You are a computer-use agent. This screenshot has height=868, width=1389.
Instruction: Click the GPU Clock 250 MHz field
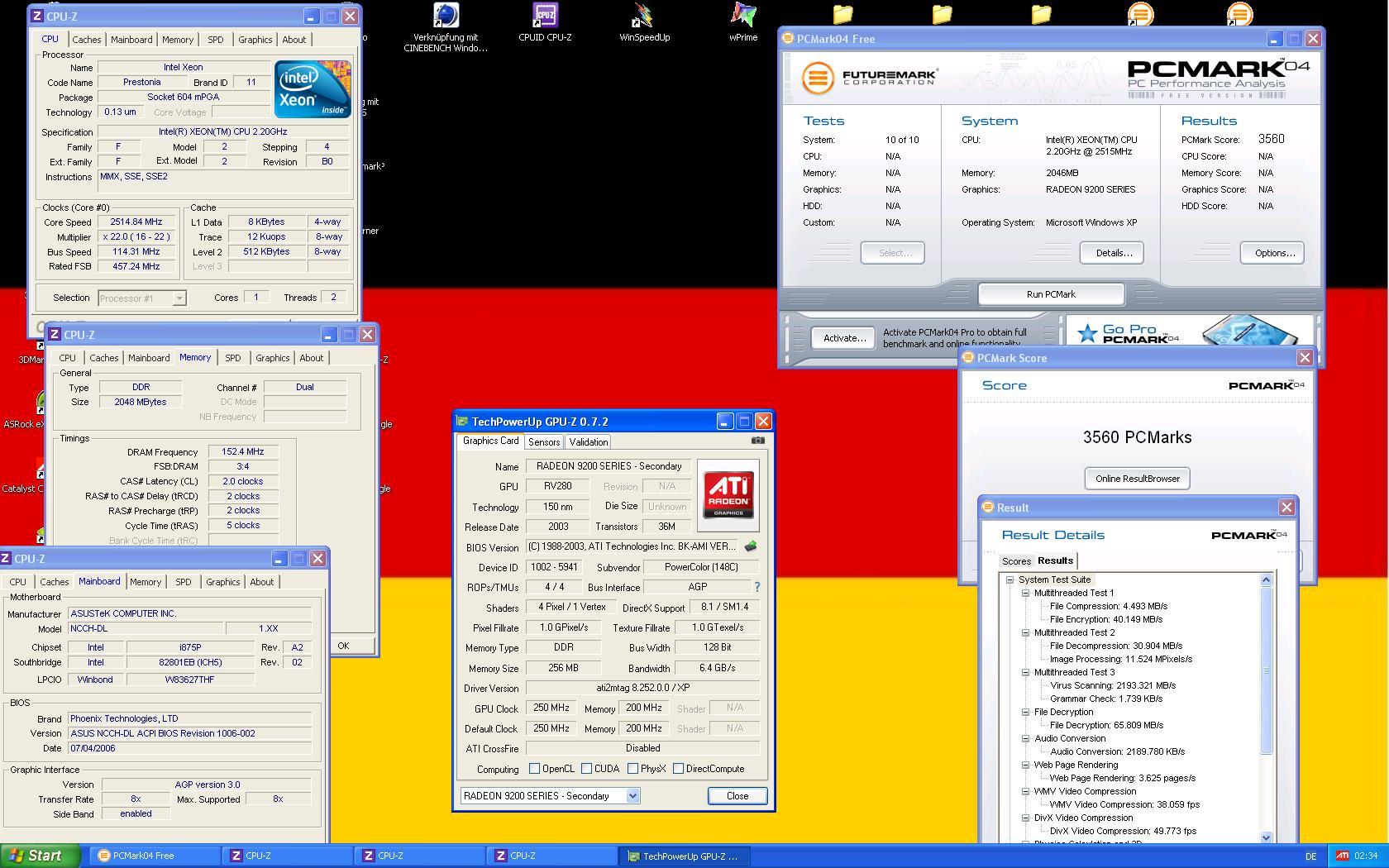551,708
